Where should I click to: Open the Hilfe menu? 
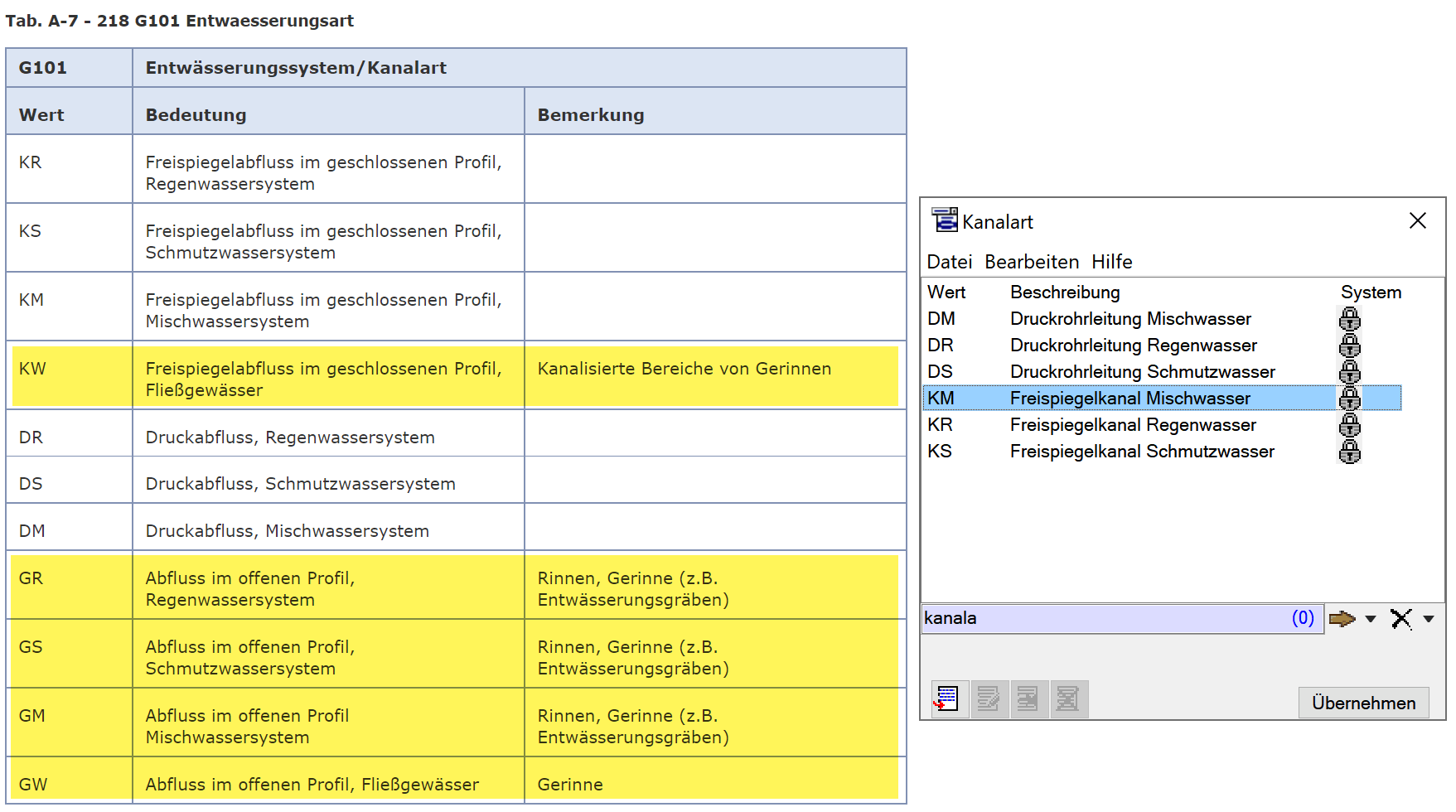click(1111, 262)
